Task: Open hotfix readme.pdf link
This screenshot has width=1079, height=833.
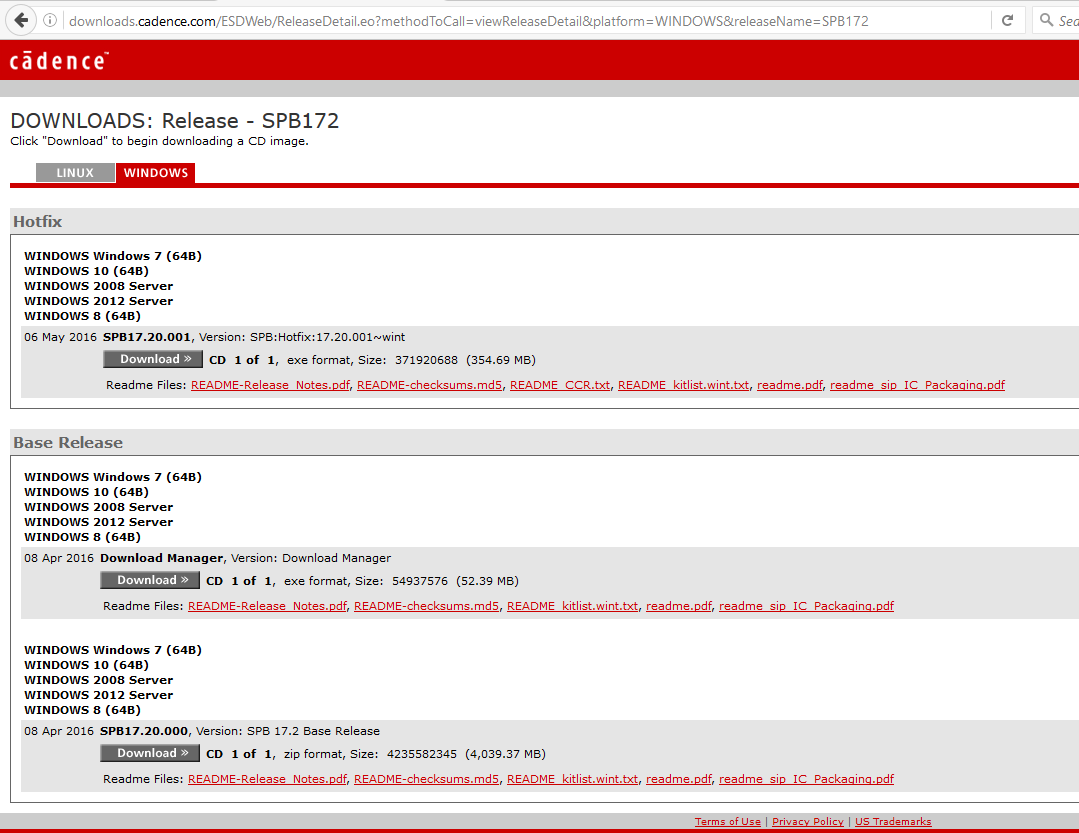Action: tap(789, 385)
